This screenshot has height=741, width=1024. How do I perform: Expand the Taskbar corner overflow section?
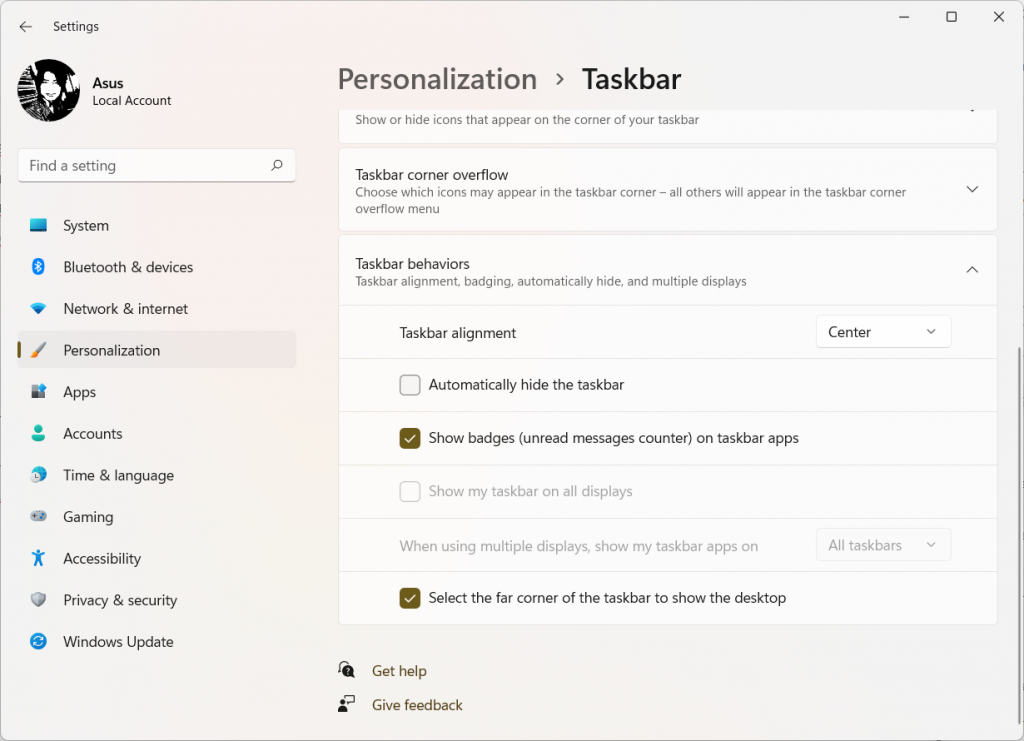(971, 188)
